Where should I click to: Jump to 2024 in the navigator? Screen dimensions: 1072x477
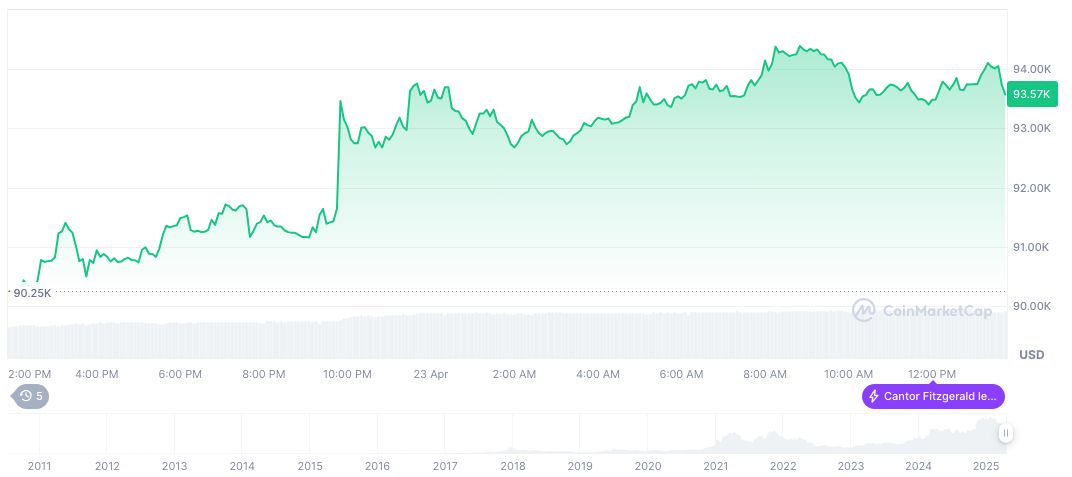point(918,466)
